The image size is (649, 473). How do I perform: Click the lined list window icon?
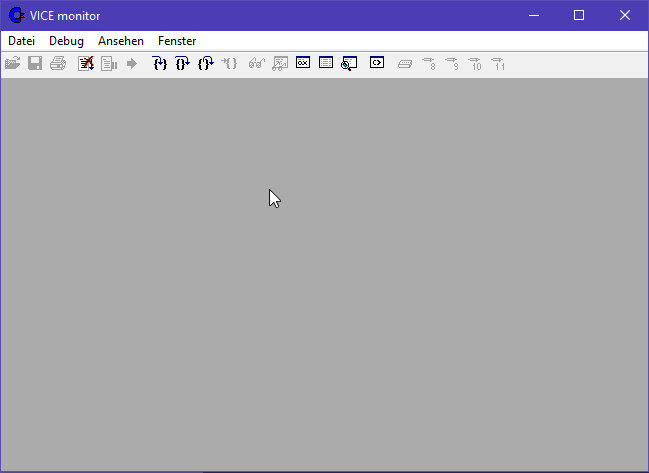click(326, 63)
